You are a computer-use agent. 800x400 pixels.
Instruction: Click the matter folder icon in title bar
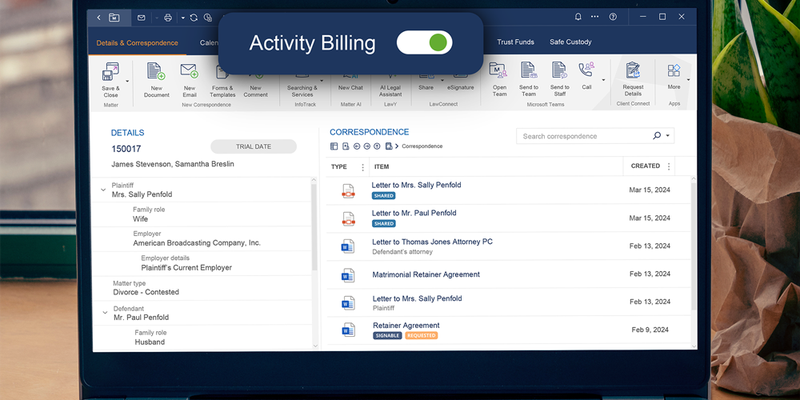(114, 17)
